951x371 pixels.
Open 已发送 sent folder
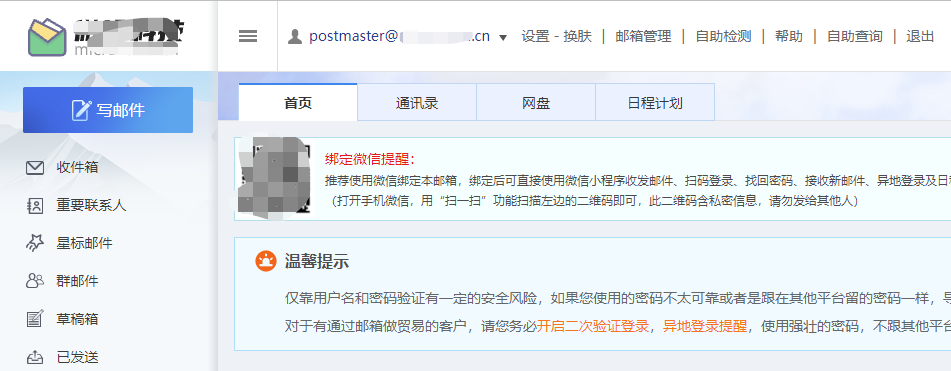click(78, 358)
